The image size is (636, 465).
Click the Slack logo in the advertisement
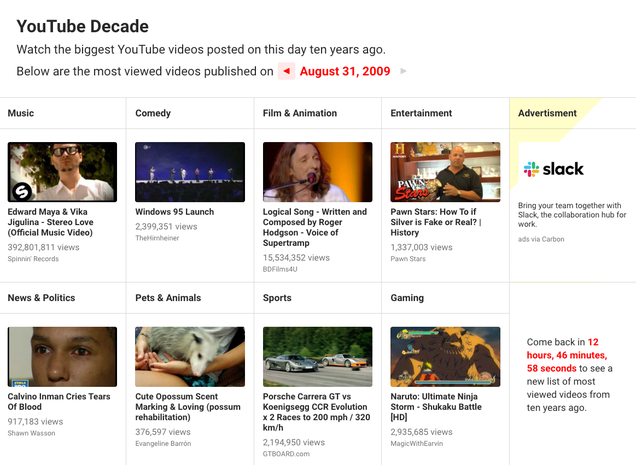(x=554, y=169)
